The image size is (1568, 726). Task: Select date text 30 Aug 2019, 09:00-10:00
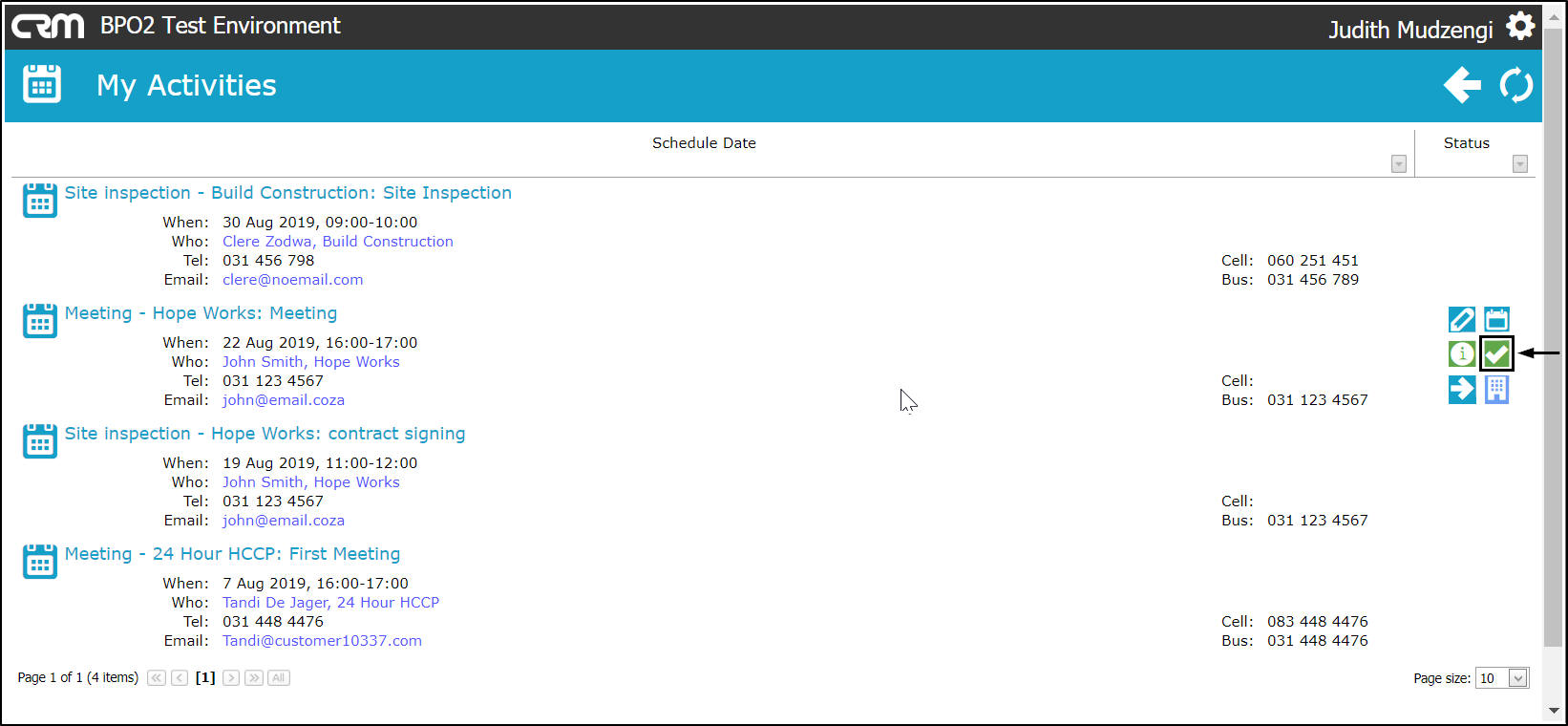pyautogui.click(x=320, y=223)
